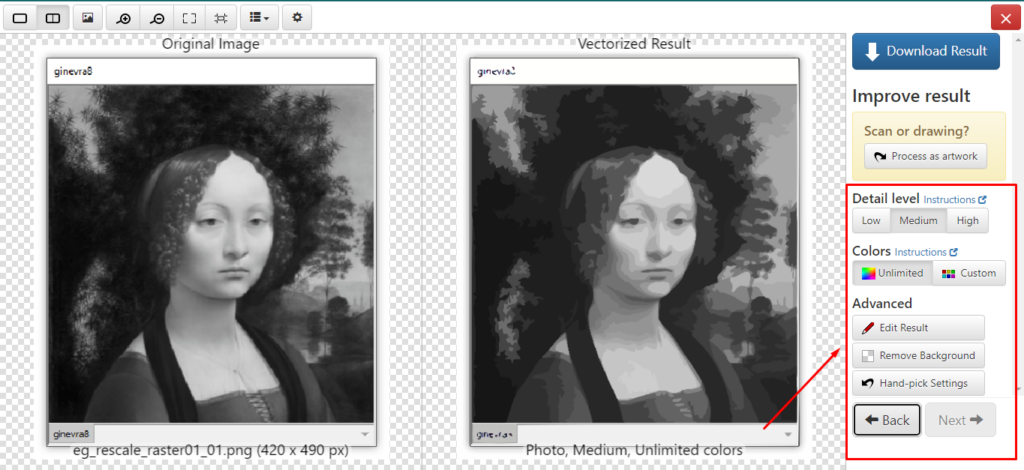Go Back to previous step
Screen dimensions: 1024x470
click(x=887, y=420)
